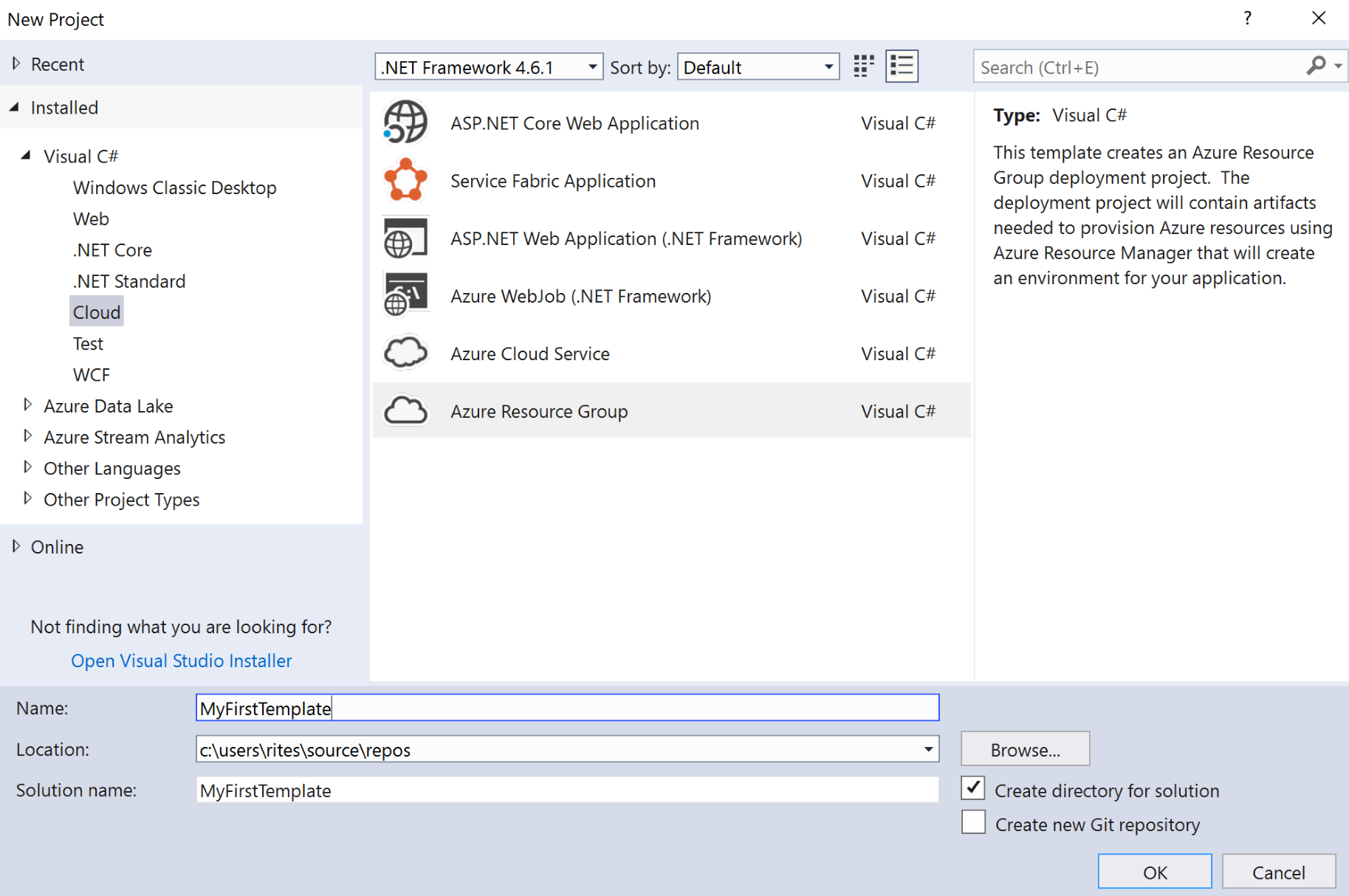Screen dimensions: 1349x896
Task: Open the .NET Framework version dropdown
Action: click(x=489, y=67)
